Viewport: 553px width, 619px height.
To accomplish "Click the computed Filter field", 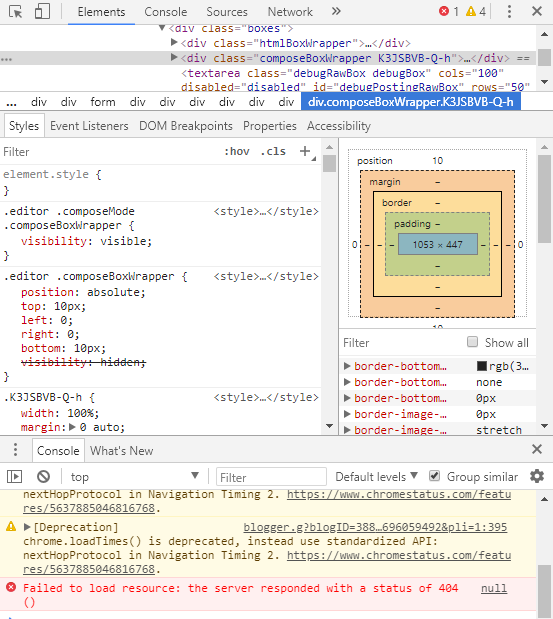I will tap(401, 342).
